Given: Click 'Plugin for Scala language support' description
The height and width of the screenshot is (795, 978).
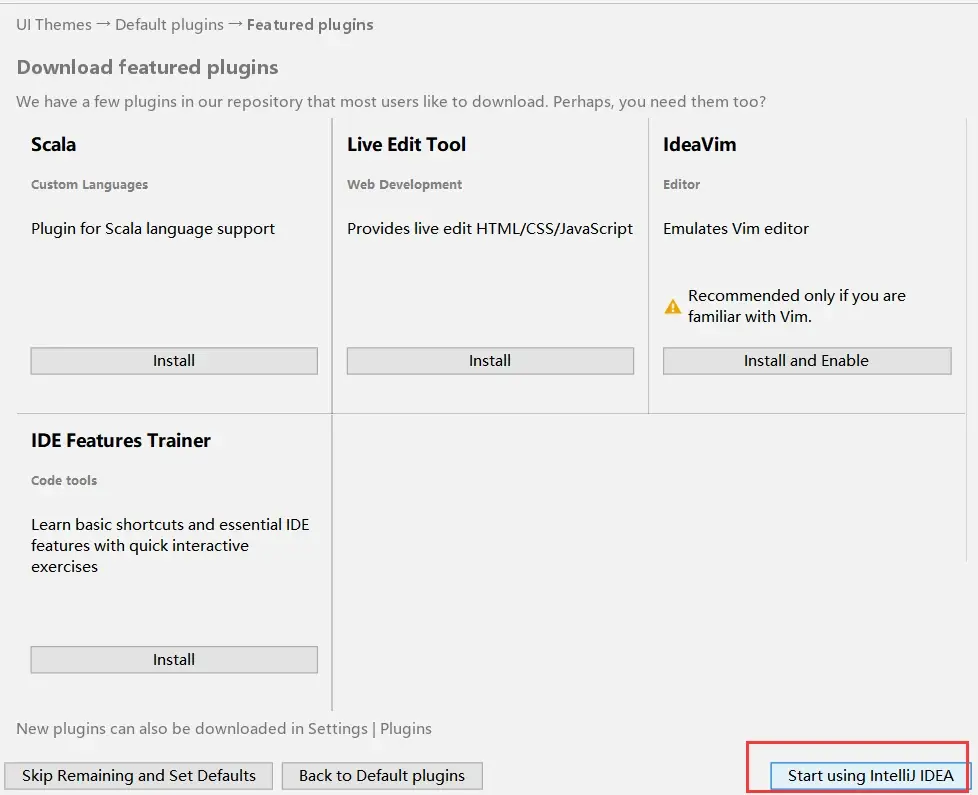Looking at the screenshot, I should pos(153,229).
